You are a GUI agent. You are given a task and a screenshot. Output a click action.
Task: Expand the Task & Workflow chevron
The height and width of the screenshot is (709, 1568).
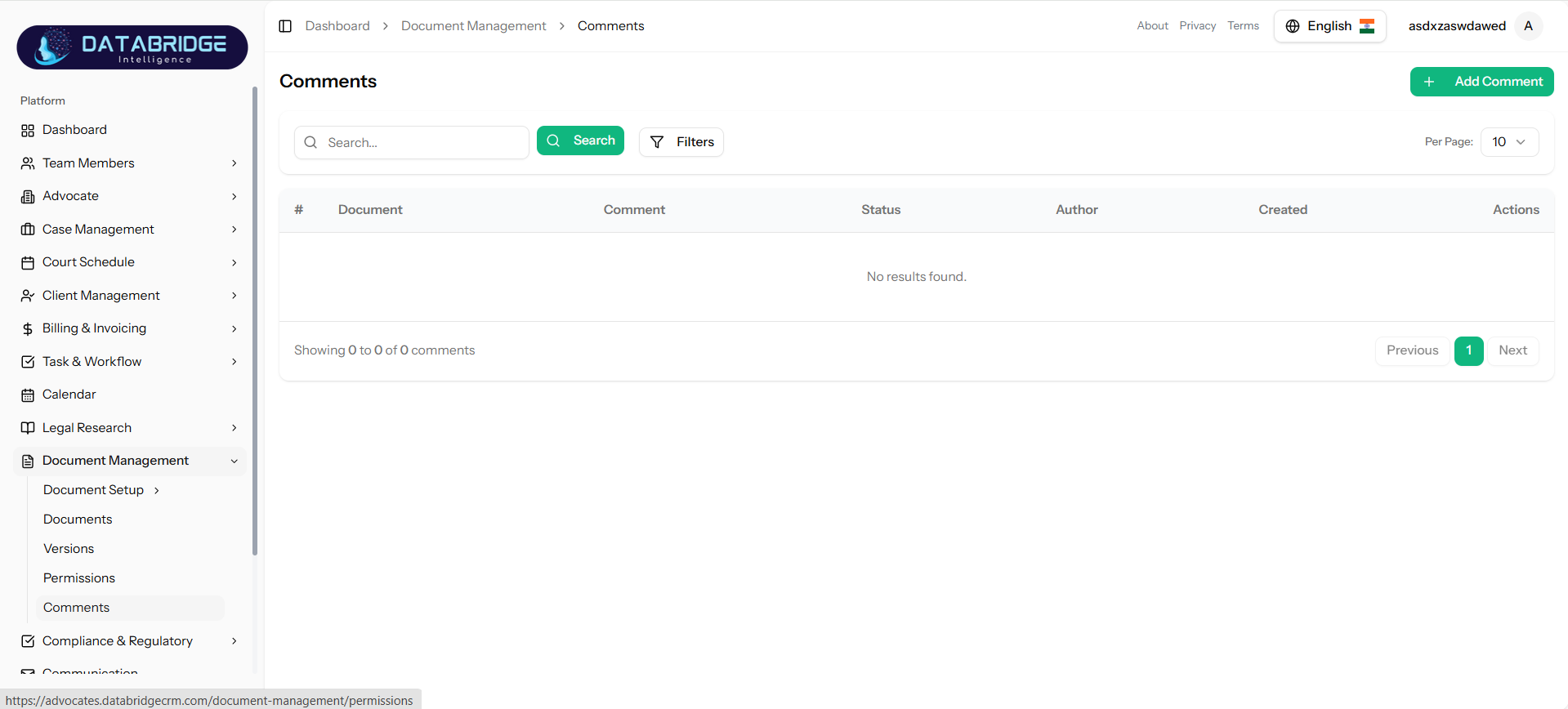pos(235,362)
